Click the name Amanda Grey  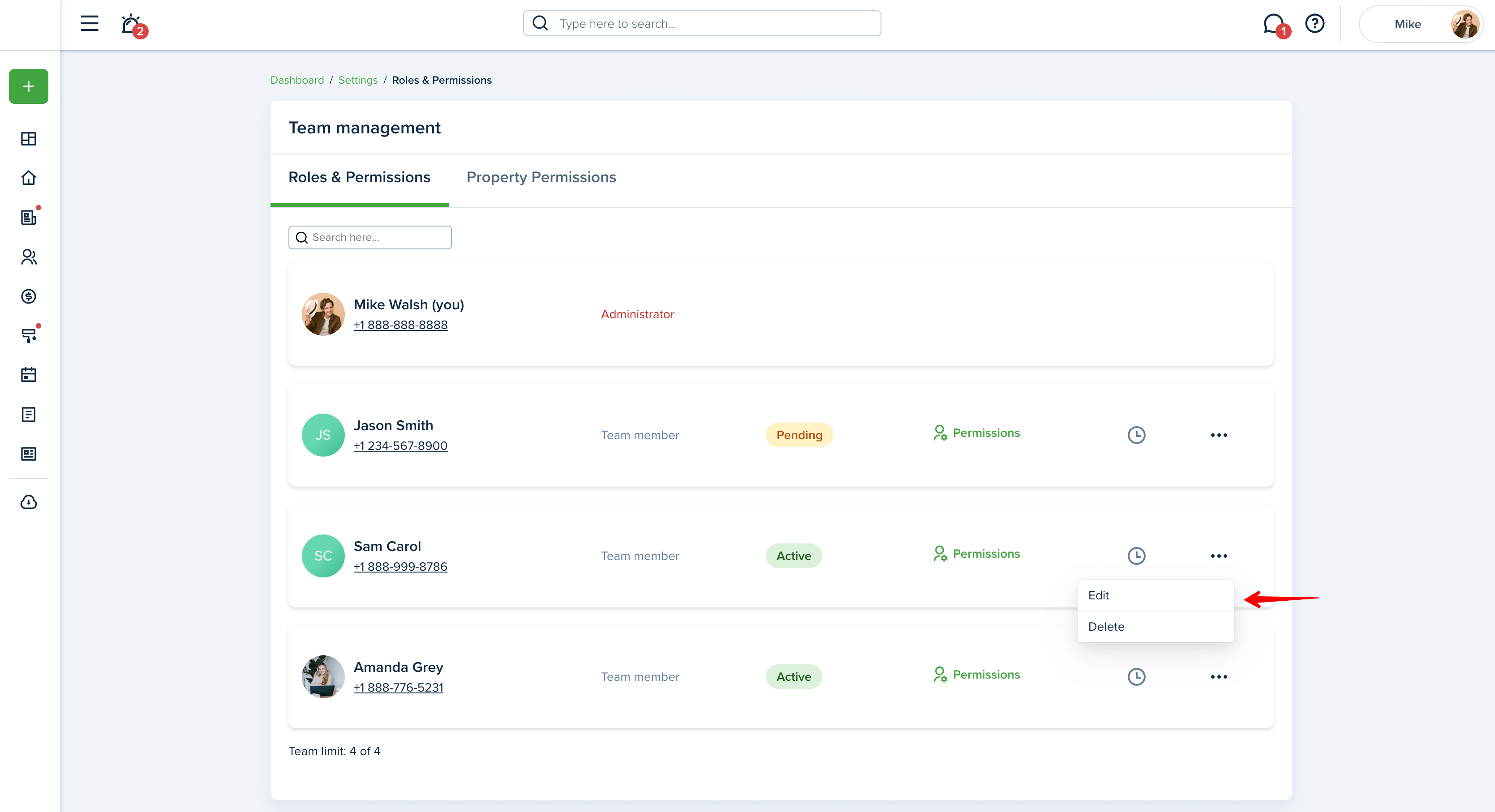click(398, 667)
